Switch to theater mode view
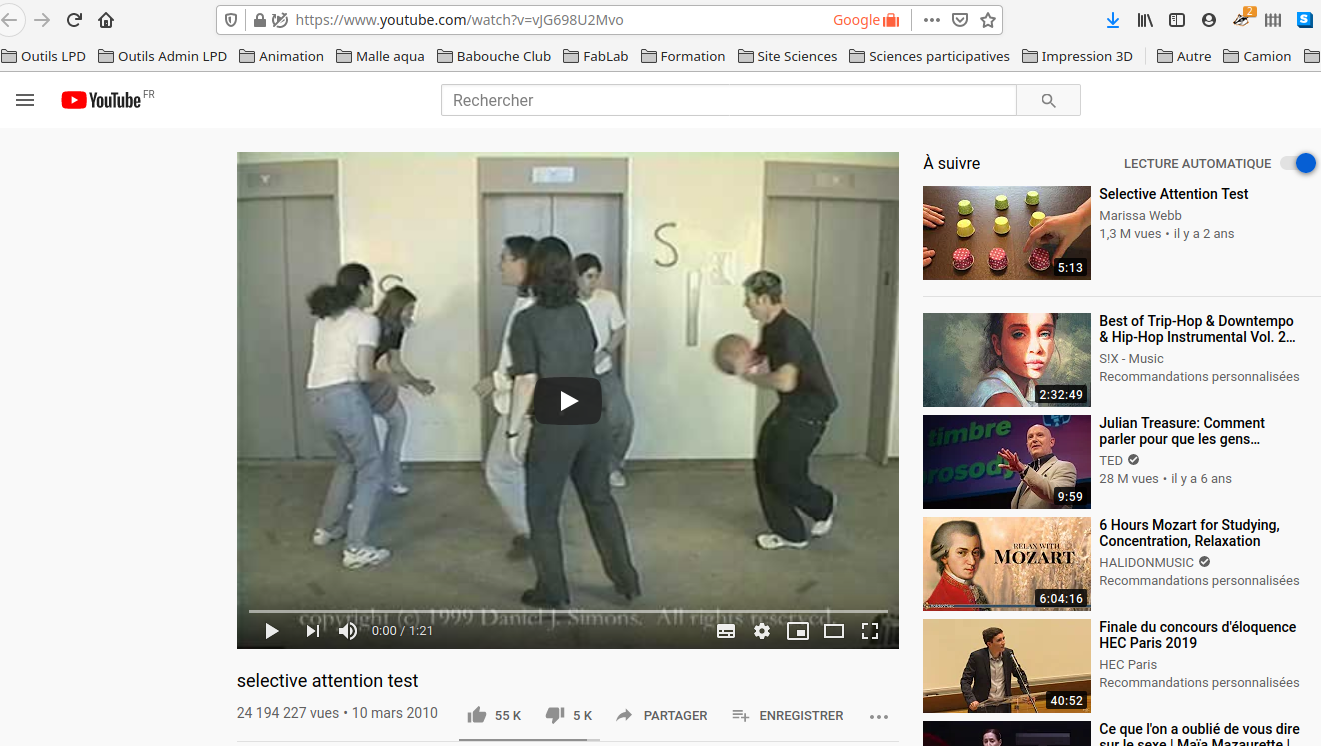 click(834, 631)
